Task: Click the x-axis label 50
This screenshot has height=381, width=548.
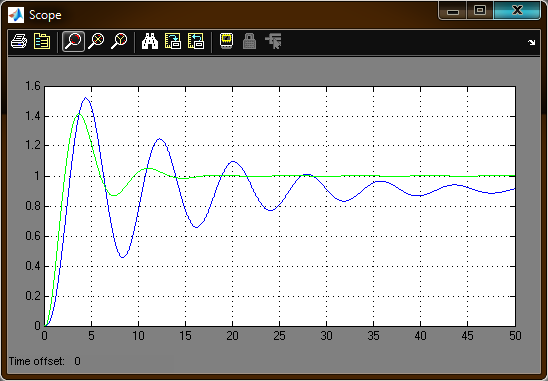Action: point(515,336)
